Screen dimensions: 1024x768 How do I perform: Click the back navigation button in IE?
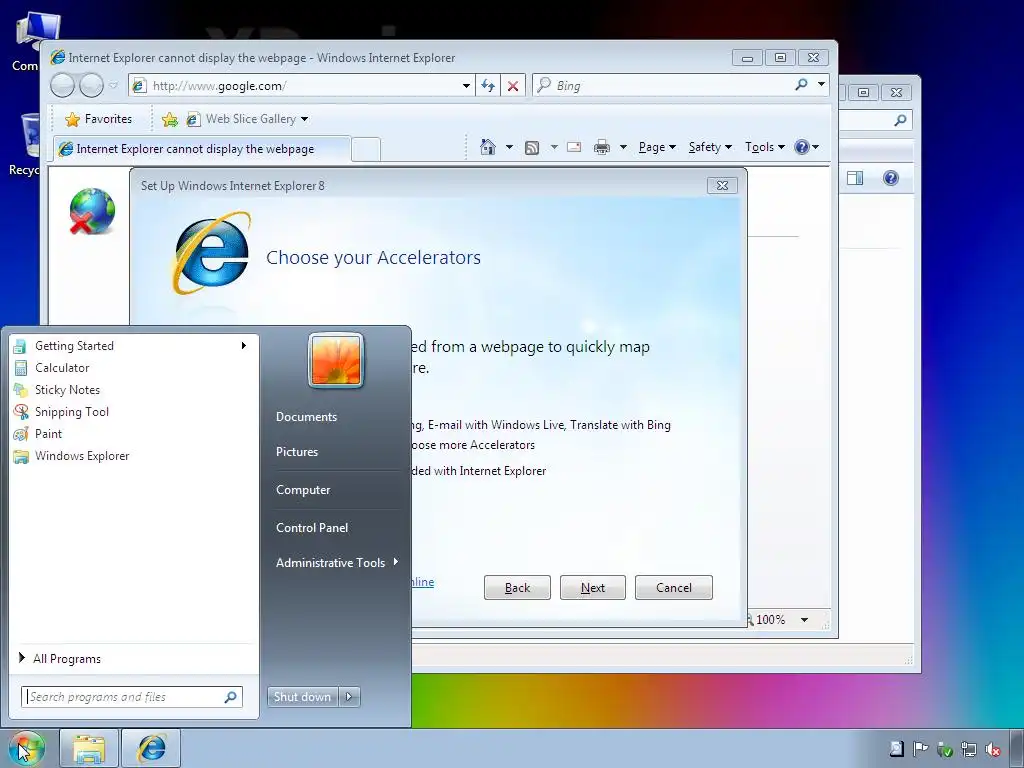tap(63, 85)
